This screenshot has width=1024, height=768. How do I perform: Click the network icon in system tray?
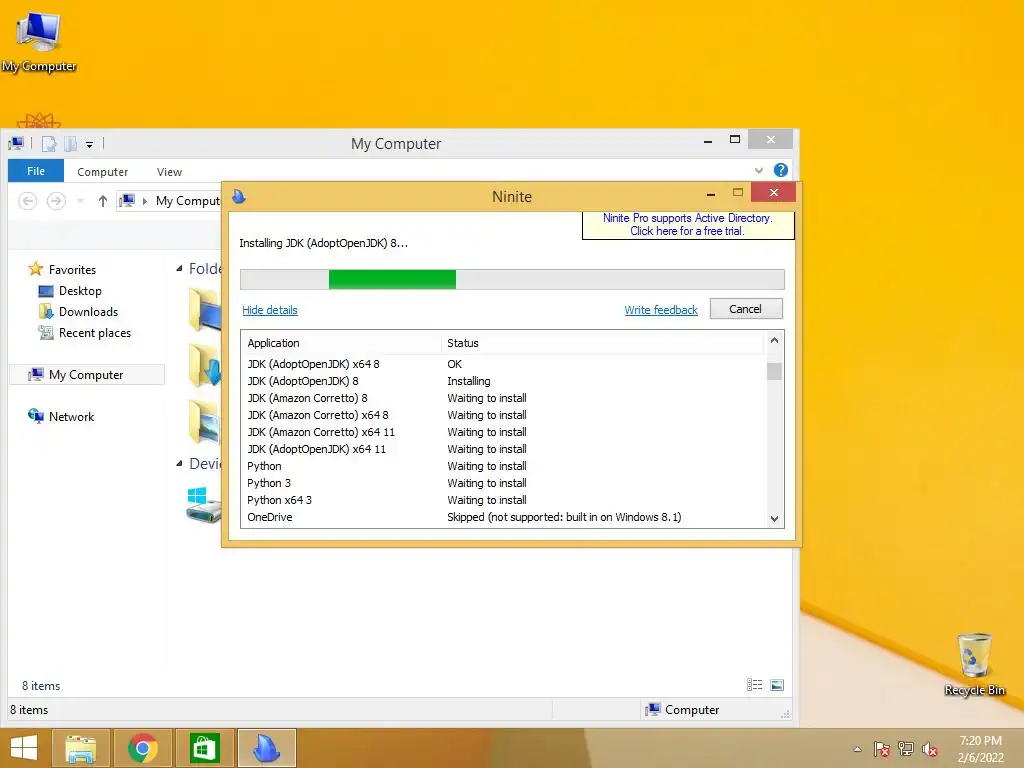(906, 749)
